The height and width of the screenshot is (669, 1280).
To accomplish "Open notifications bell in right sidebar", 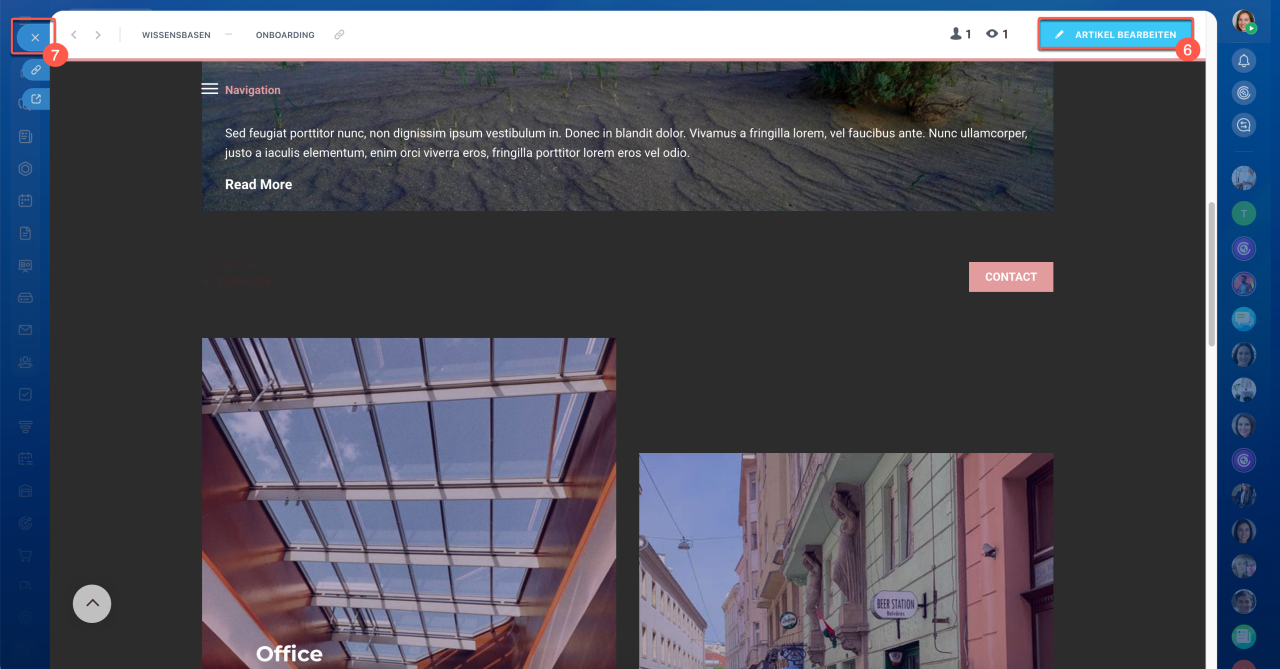I will (x=1244, y=61).
